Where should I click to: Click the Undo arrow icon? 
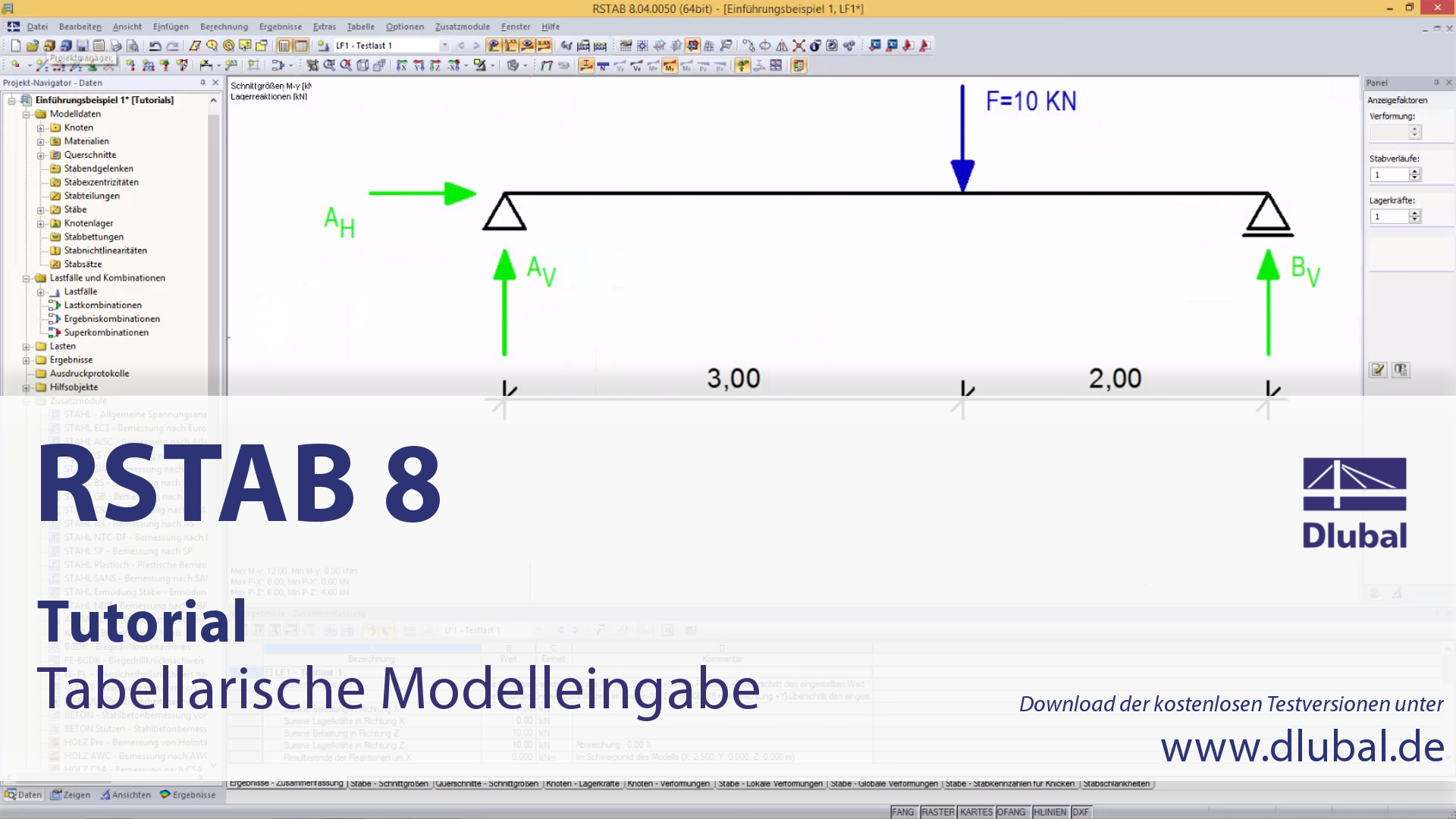click(x=155, y=45)
